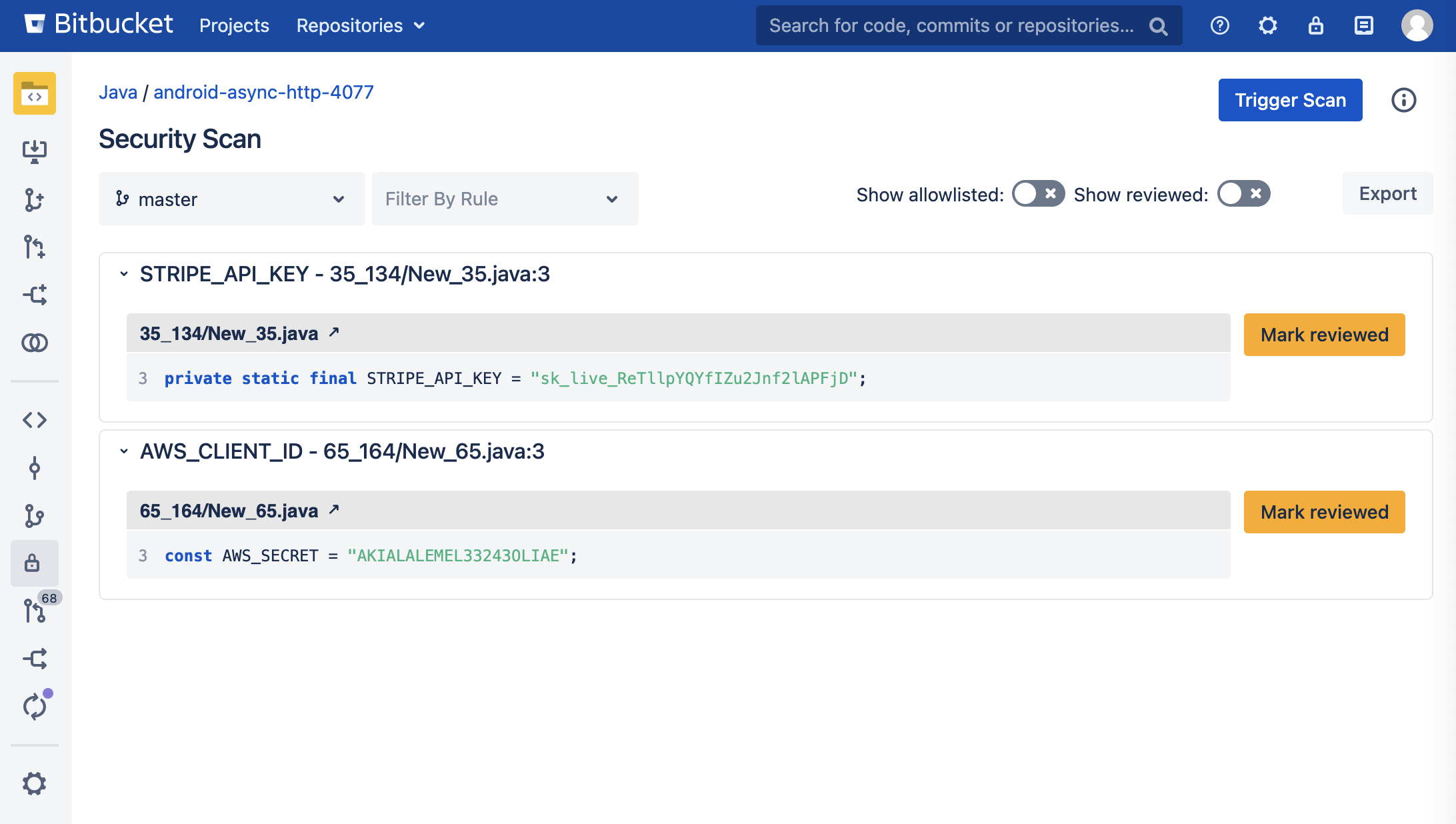1456x824 pixels.
Task: Toggle Show allowlisted switch
Action: pos(1038,194)
